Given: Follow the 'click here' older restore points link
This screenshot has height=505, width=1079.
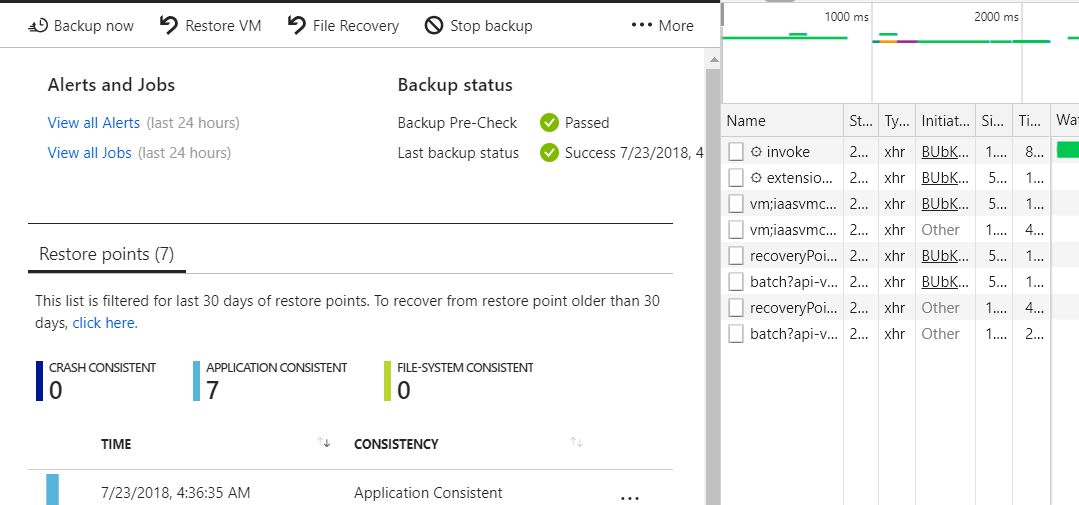Looking at the screenshot, I should (x=104, y=323).
